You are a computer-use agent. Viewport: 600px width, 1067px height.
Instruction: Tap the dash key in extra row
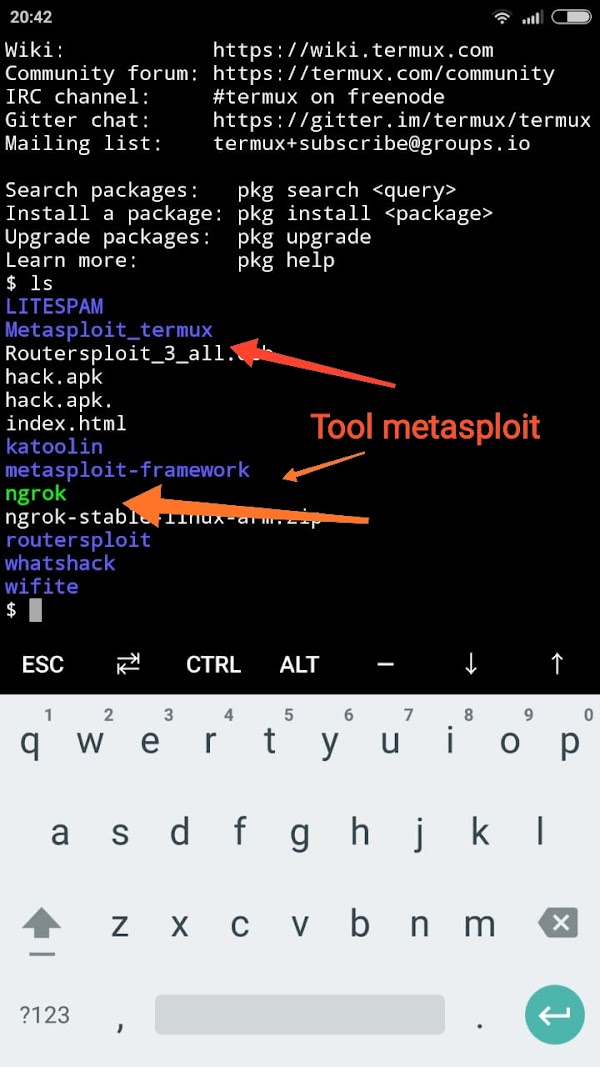(385, 663)
